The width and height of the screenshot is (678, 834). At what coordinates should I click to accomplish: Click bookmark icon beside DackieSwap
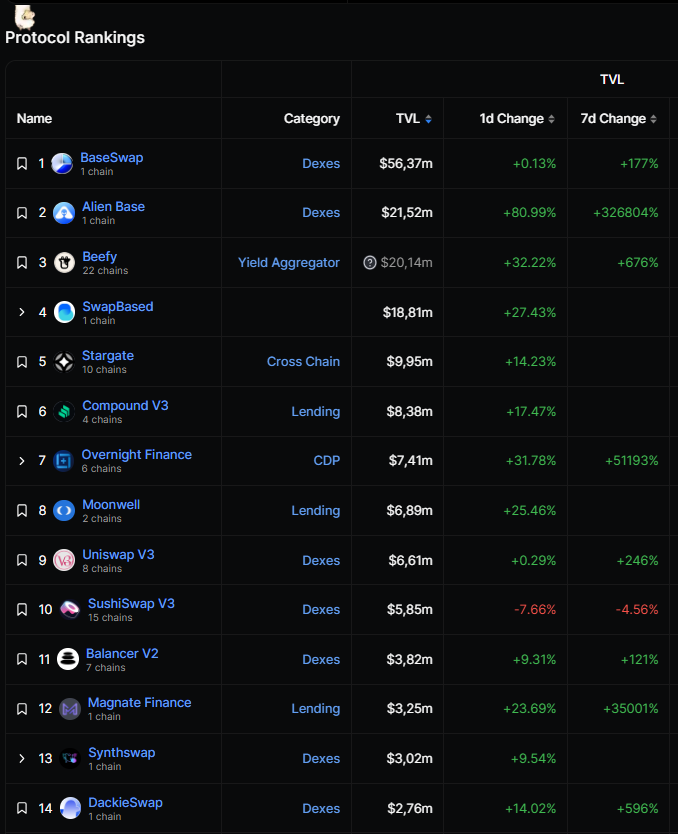[22, 808]
